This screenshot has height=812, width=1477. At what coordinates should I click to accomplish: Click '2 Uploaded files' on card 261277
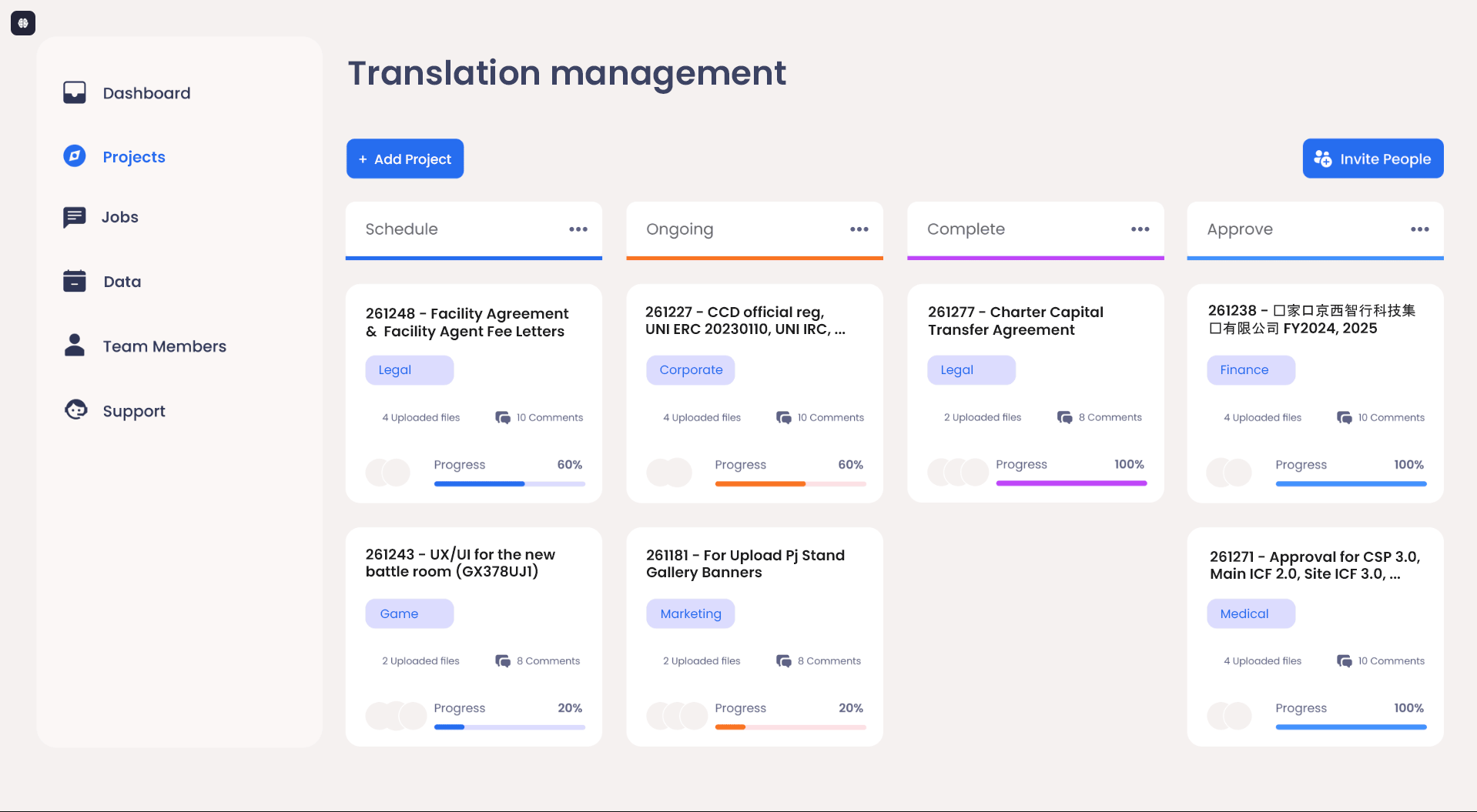pyautogui.click(x=983, y=417)
